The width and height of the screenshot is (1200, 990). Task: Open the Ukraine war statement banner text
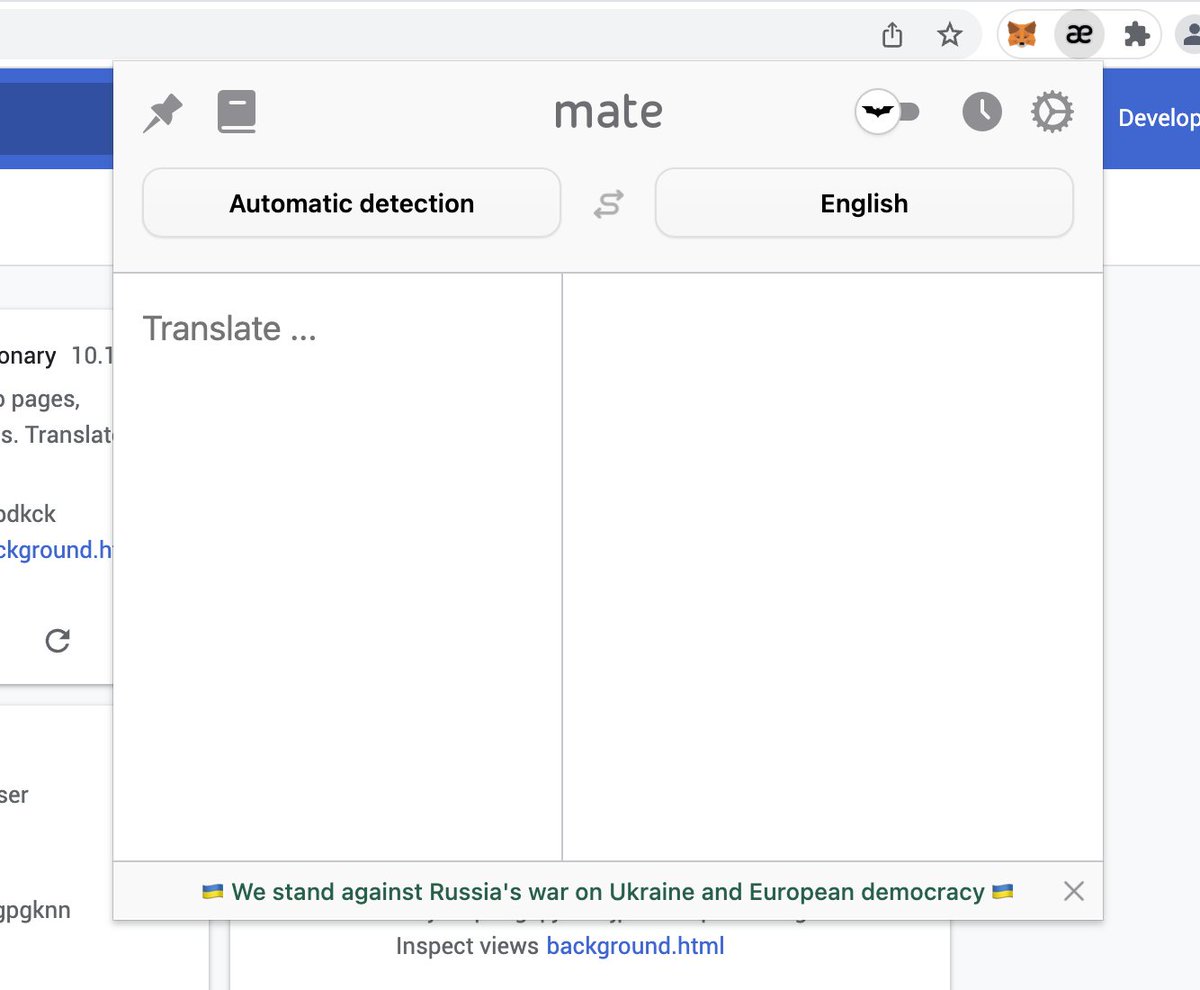click(x=608, y=891)
